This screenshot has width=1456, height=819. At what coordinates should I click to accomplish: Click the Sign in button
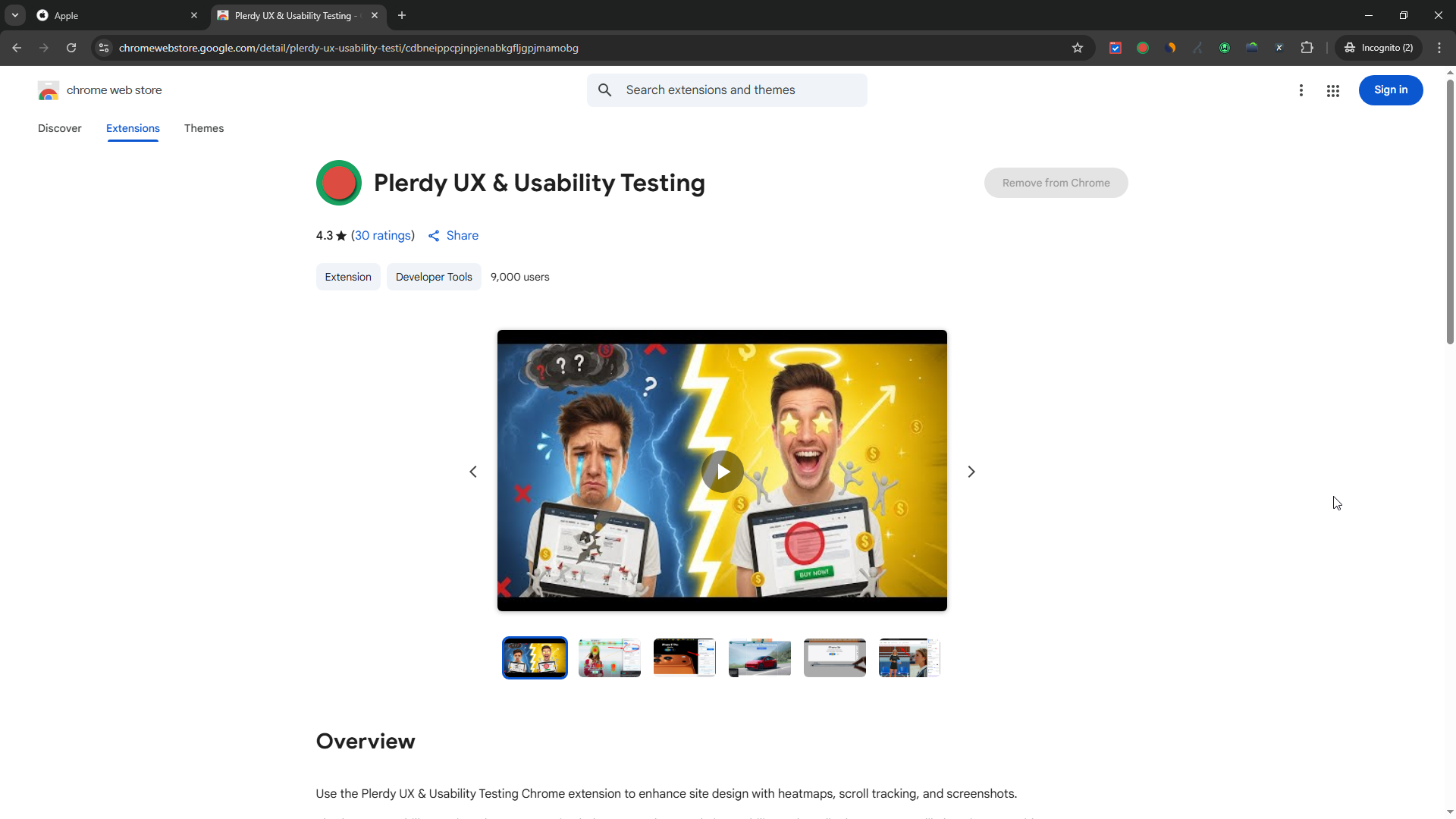(x=1391, y=90)
